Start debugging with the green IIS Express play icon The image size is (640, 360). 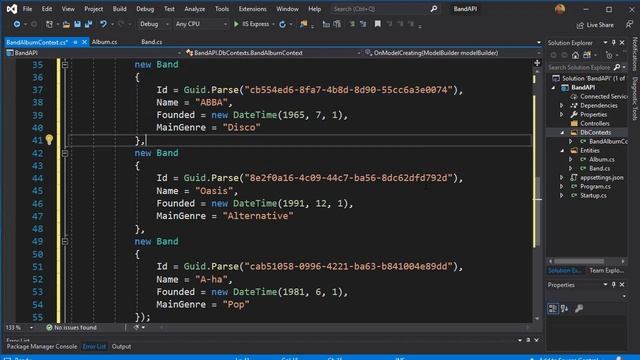coord(236,24)
